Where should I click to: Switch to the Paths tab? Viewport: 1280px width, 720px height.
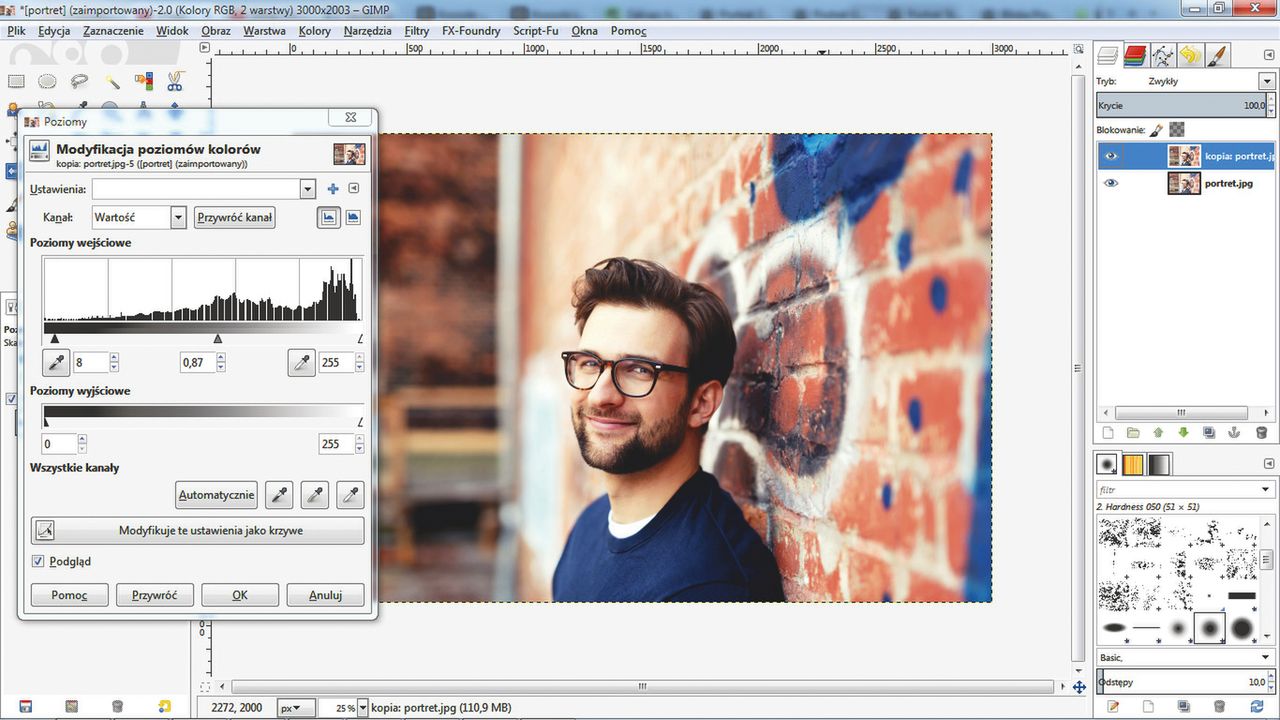[x=1162, y=55]
